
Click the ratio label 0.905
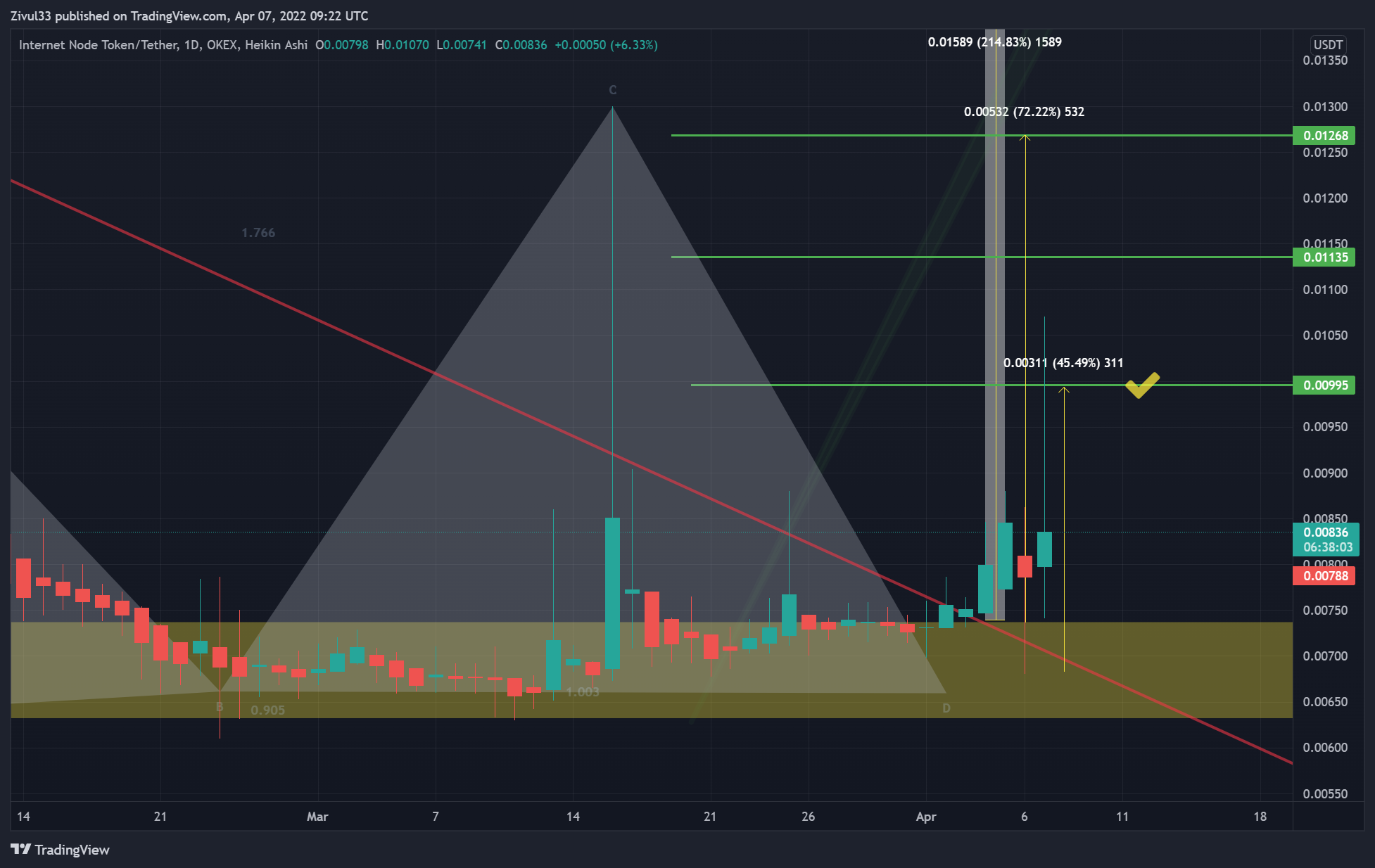268,710
